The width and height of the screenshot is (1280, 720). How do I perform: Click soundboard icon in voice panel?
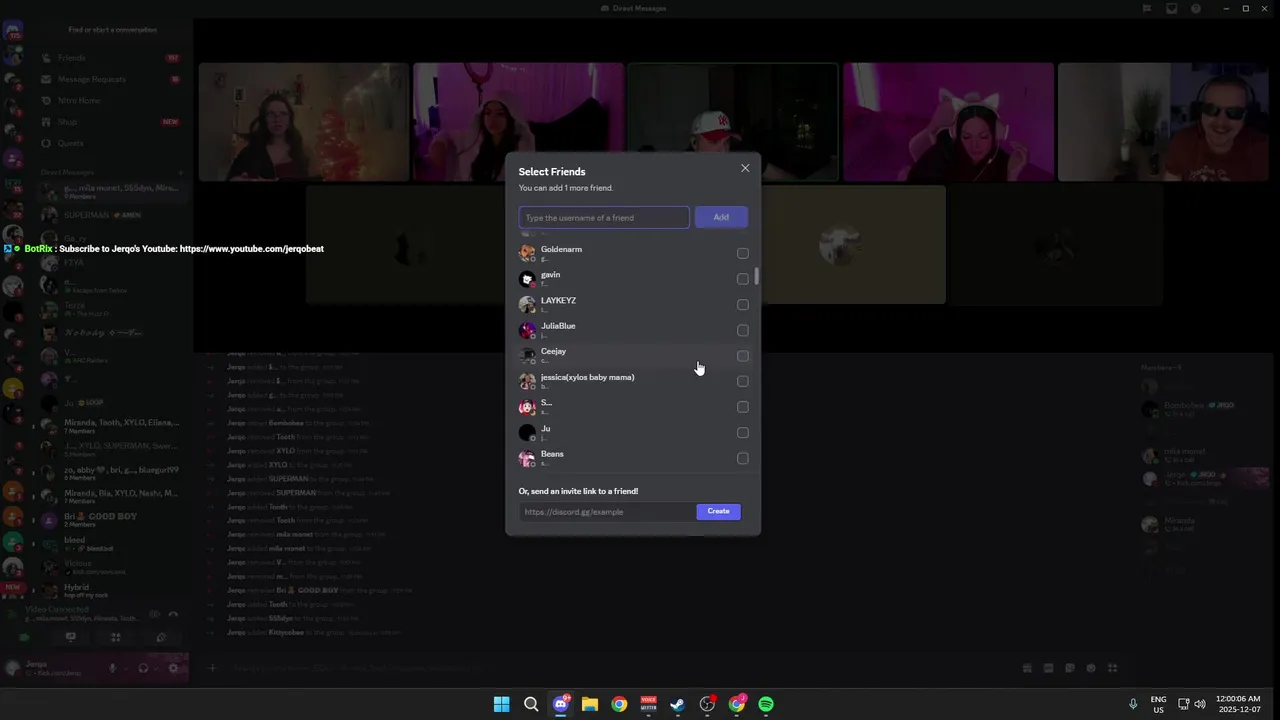[161, 637]
